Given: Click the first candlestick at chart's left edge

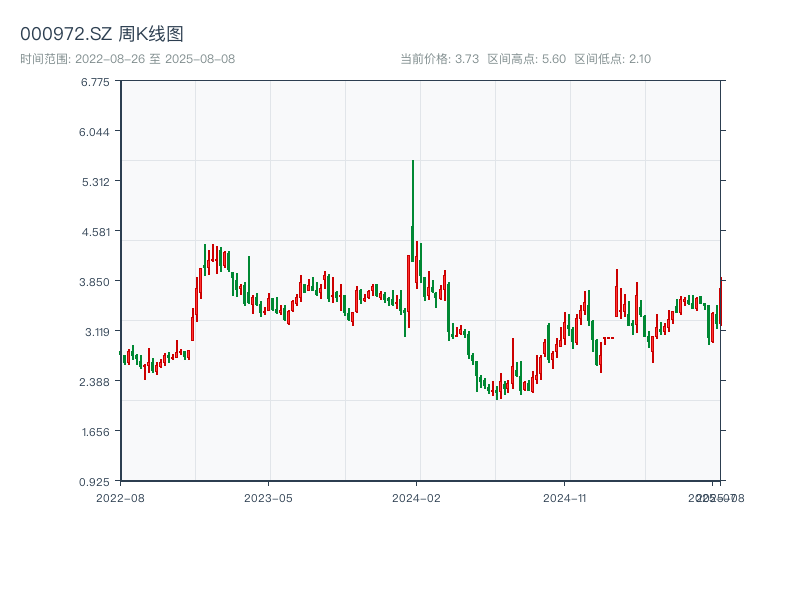Looking at the screenshot, I should click(x=121, y=354).
